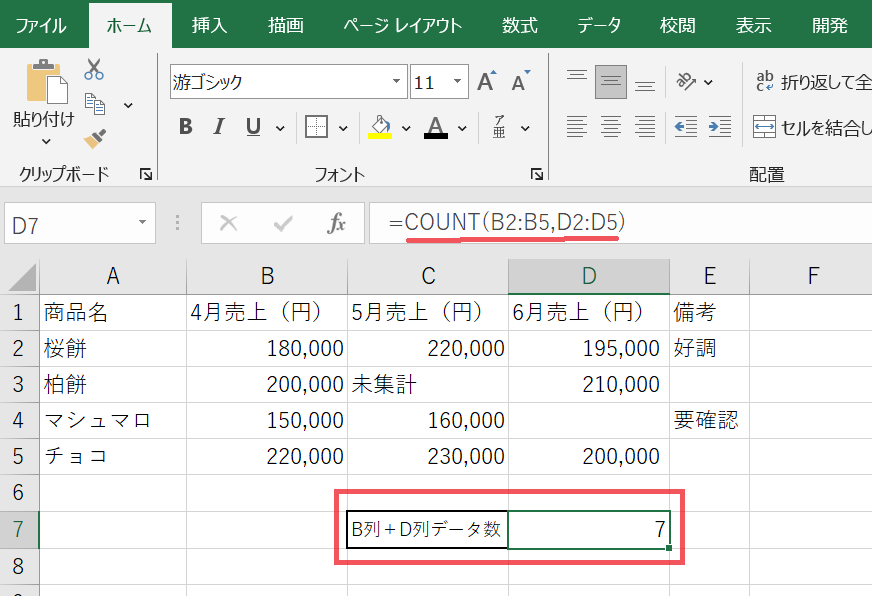Click the セルを結合 merge cells button
Screen dimensions: 872x596
click(x=810, y=127)
